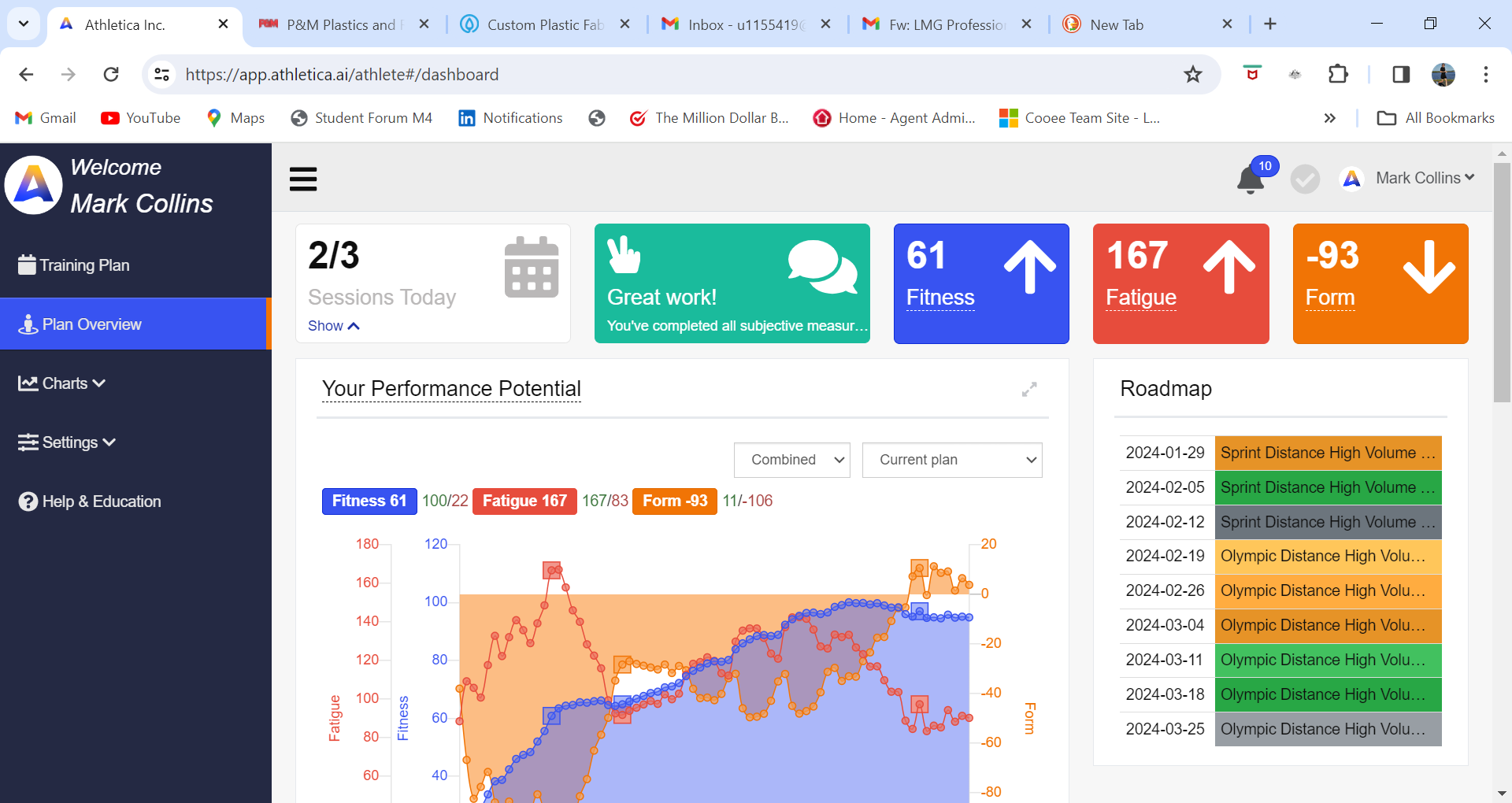Image resolution: width=1512 pixels, height=803 pixels.
Task: Open the browser side panel
Action: click(1401, 74)
